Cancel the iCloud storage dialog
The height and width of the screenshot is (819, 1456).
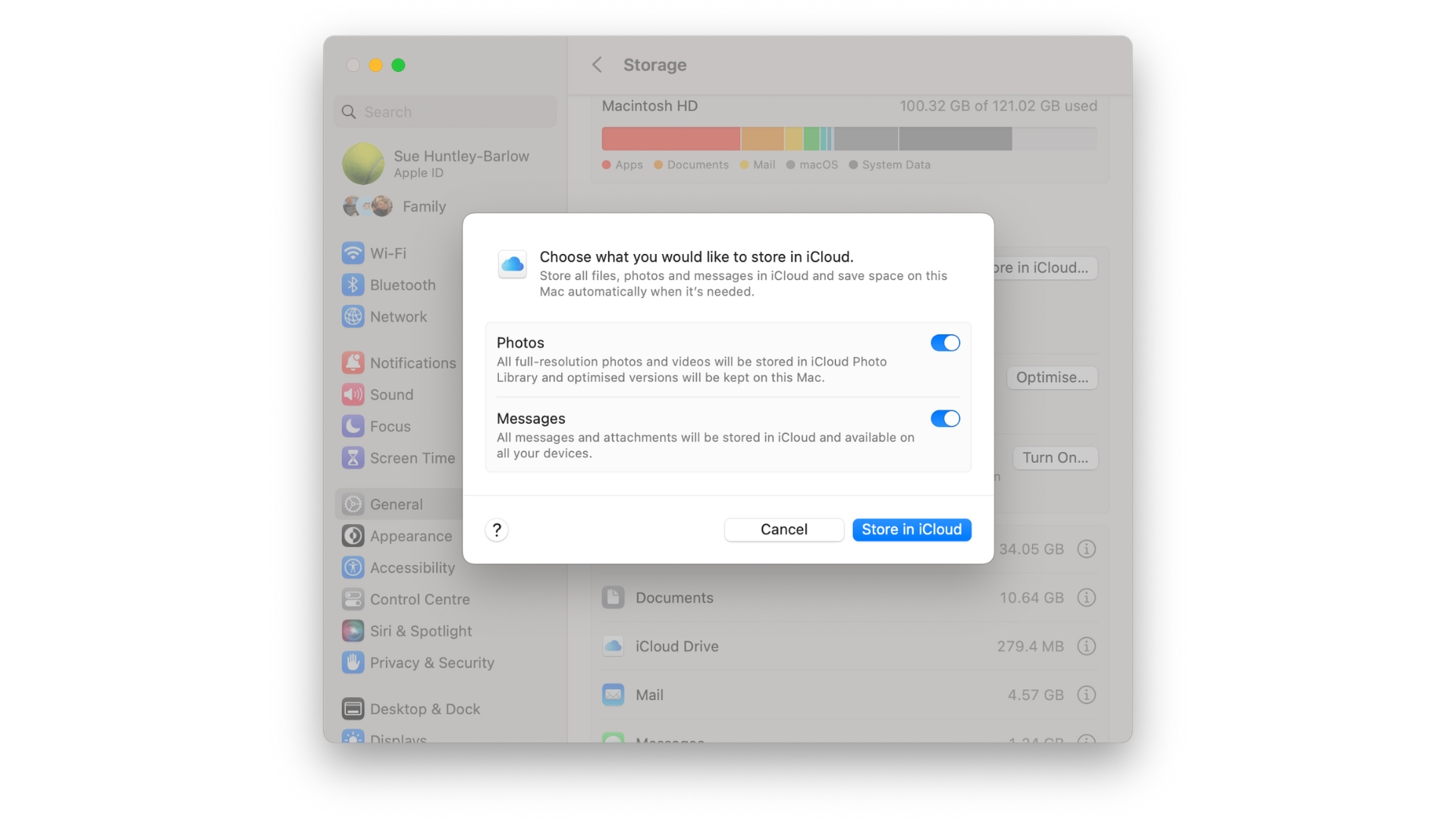(x=784, y=529)
